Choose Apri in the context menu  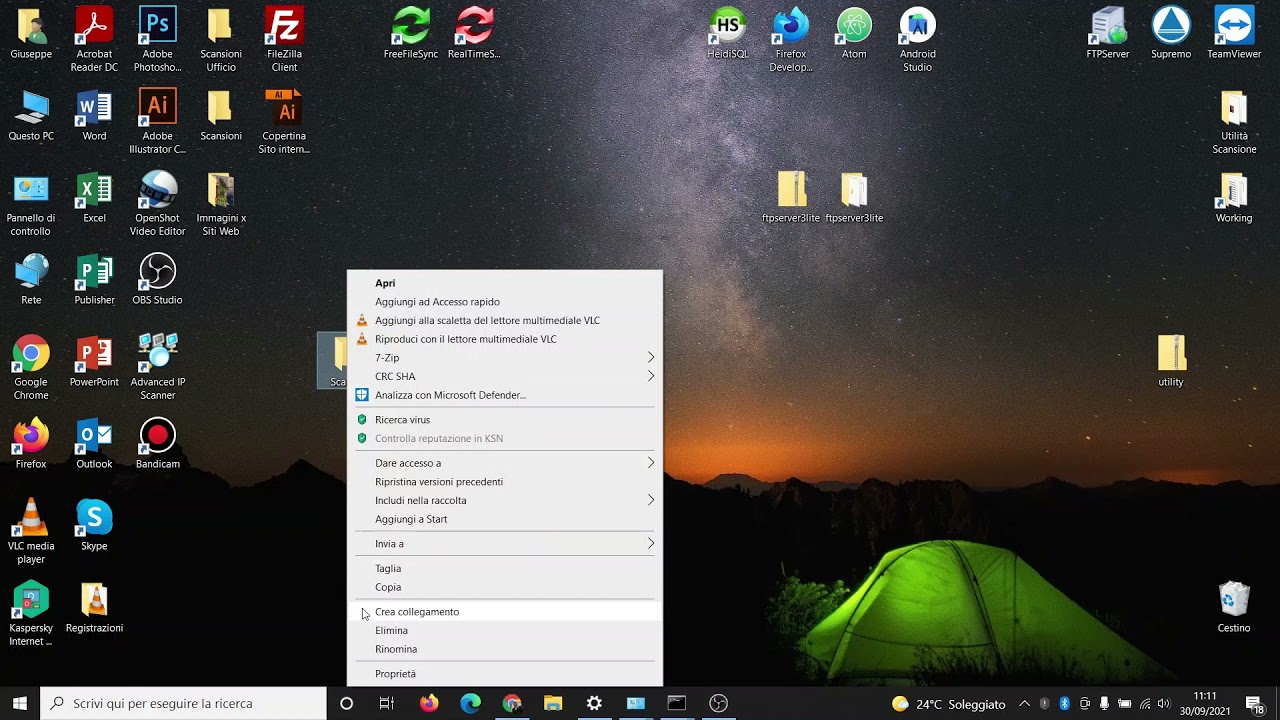click(504, 283)
